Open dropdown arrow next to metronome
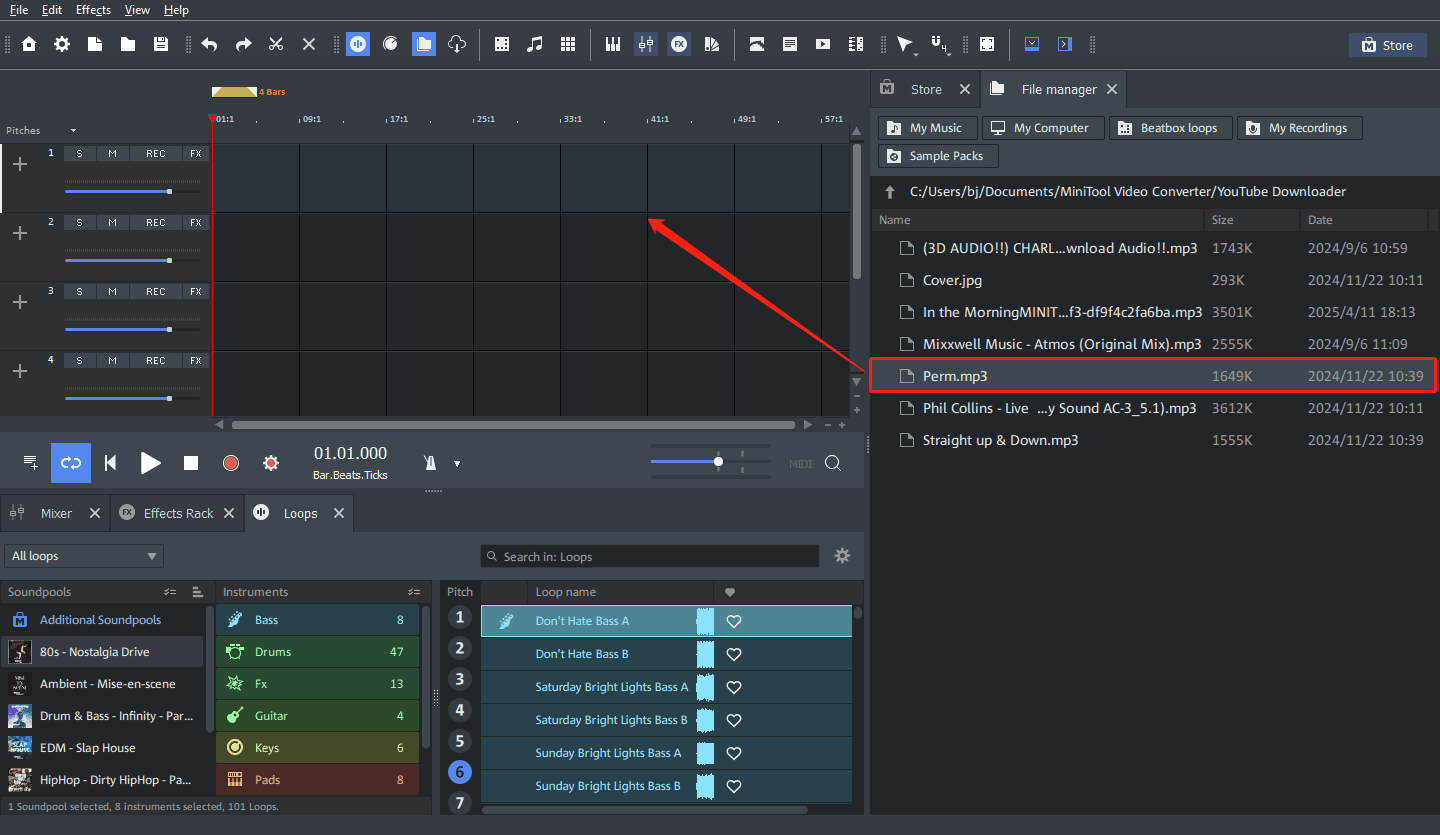Screen dimensions: 1440x835 pos(457,464)
